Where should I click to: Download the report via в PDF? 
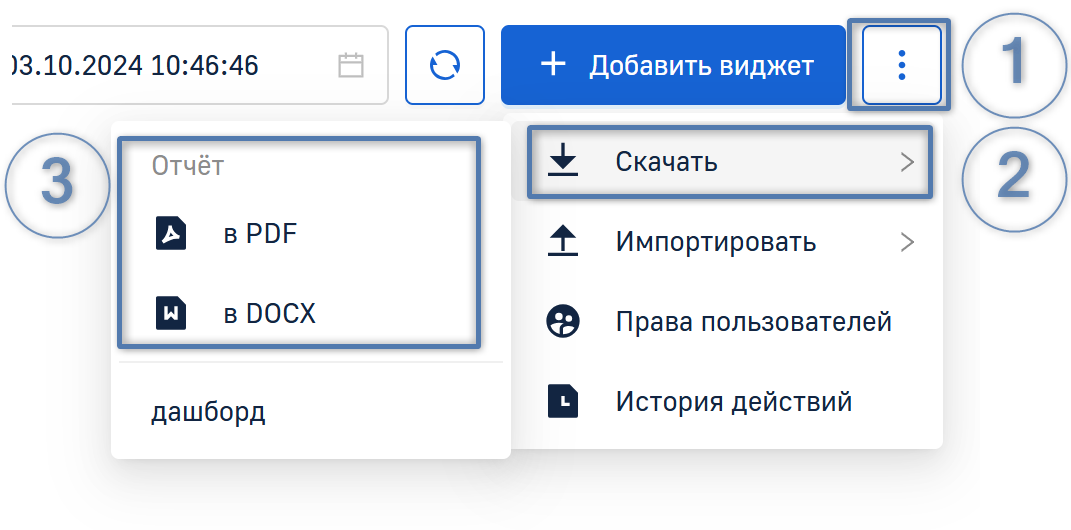(260, 234)
